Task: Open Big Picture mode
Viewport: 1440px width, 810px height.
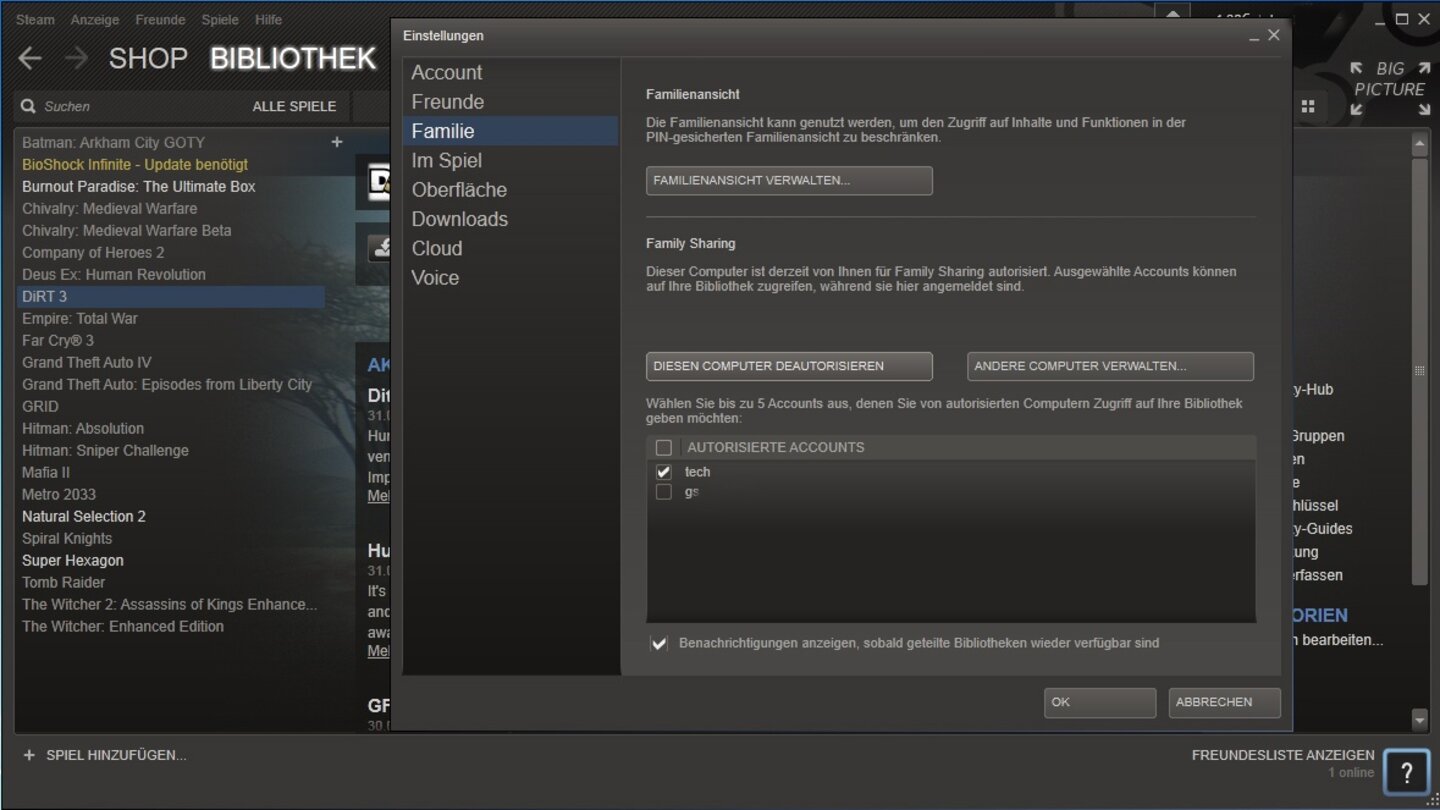Action: [x=1389, y=89]
